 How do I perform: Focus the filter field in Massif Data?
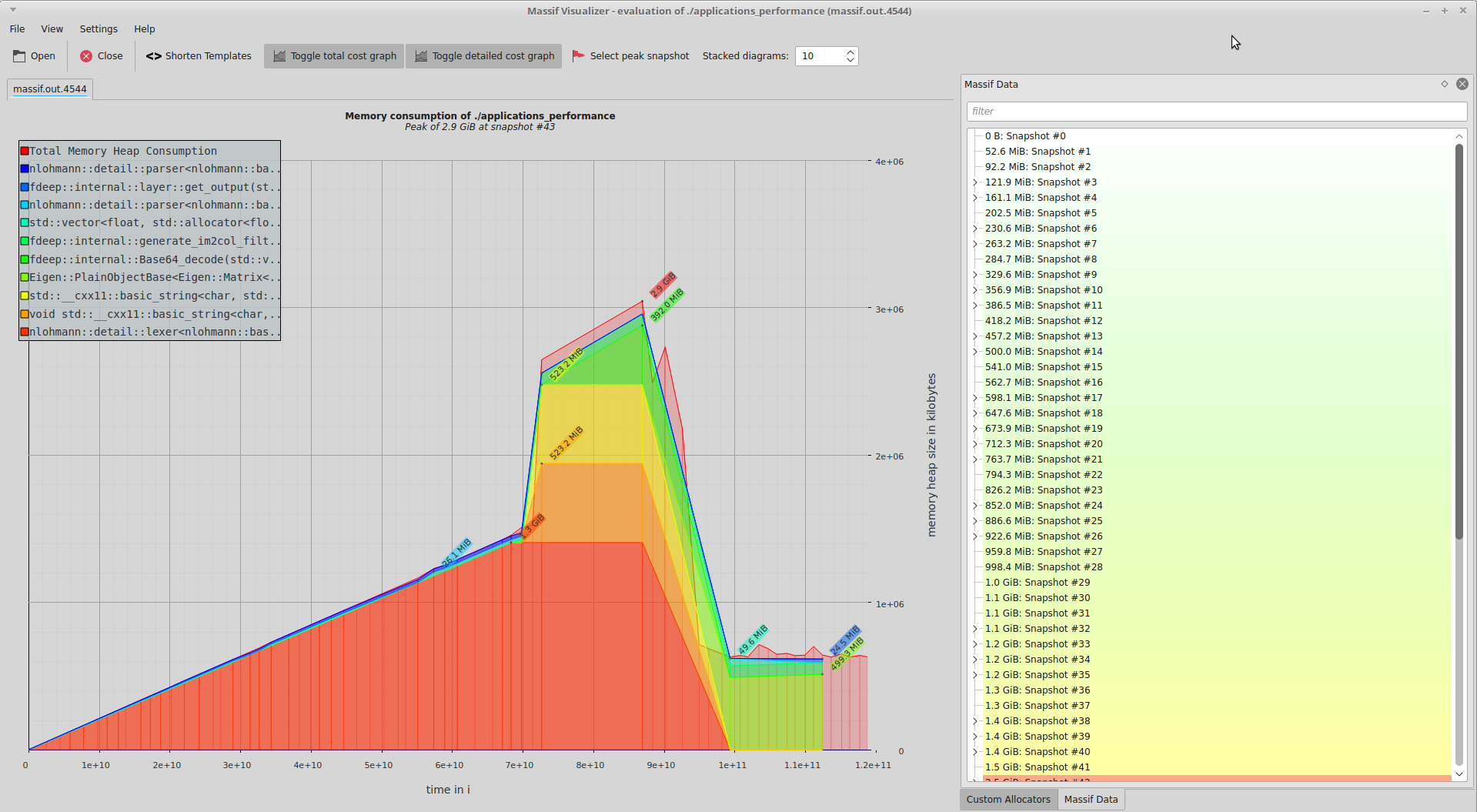pos(1216,112)
